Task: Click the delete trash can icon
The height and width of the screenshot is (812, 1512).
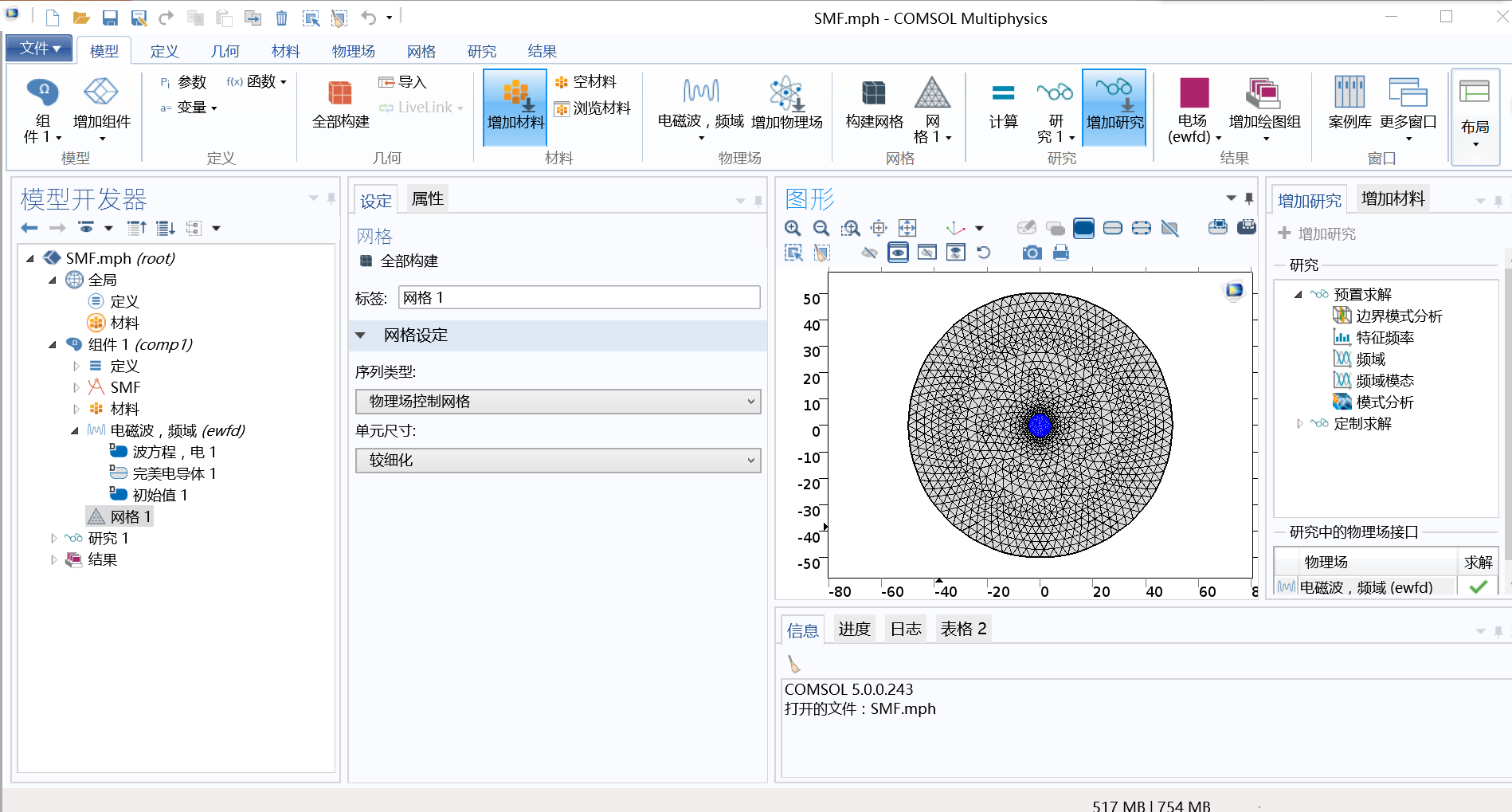Action: point(281,18)
